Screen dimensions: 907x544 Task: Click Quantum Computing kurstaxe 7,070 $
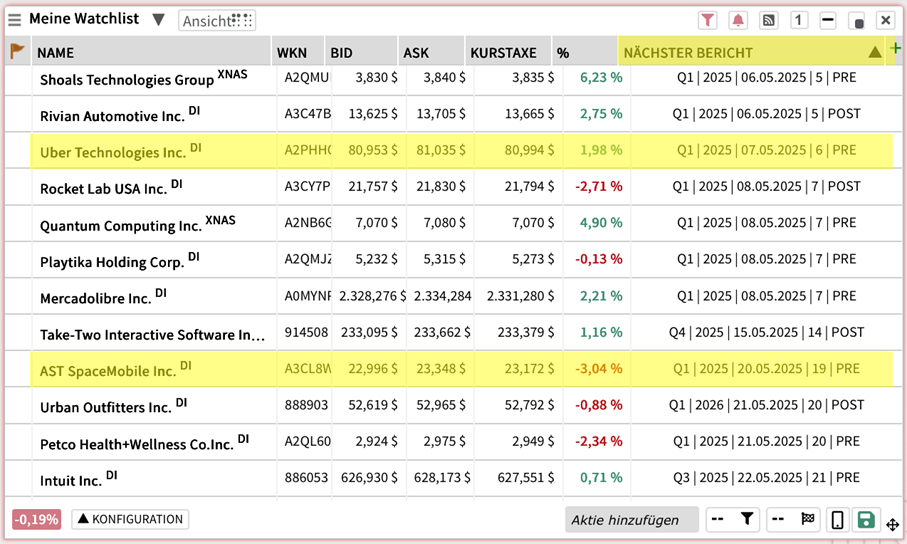tap(533, 223)
